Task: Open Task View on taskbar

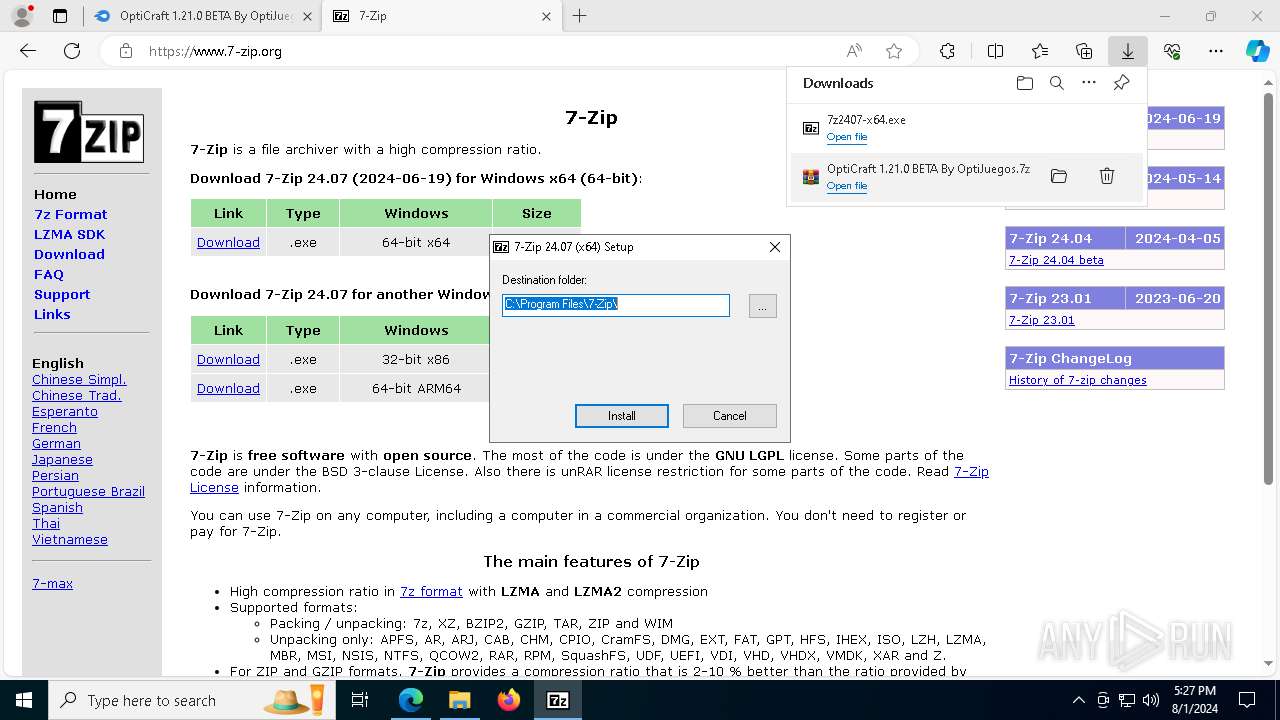Action: (x=360, y=700)
